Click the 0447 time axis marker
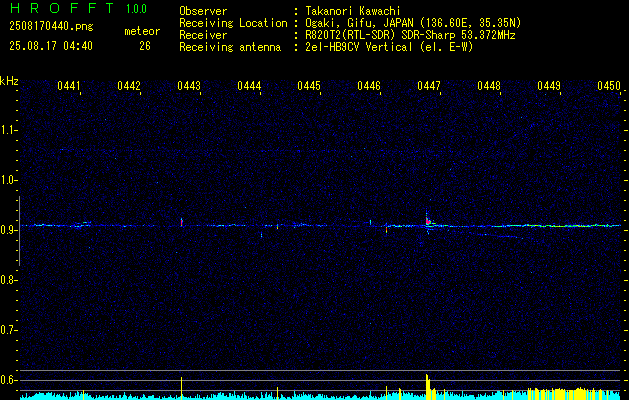 pyautogui.click(x=429, y=85)
